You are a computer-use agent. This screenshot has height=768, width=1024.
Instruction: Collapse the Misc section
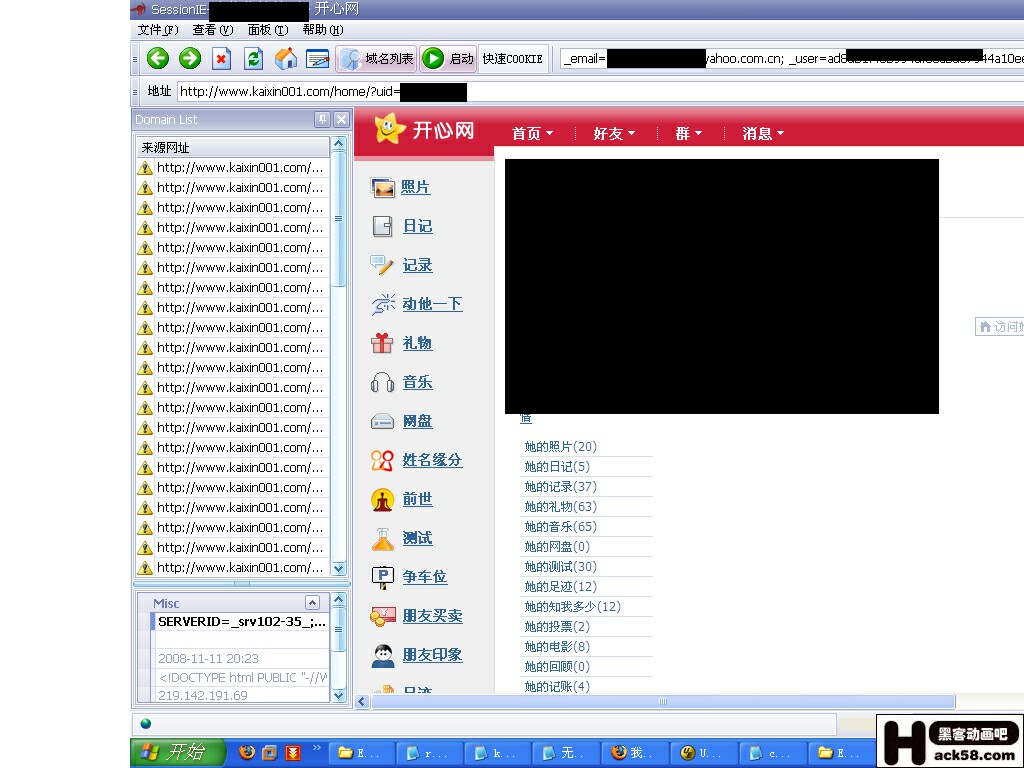coord(312,603)
